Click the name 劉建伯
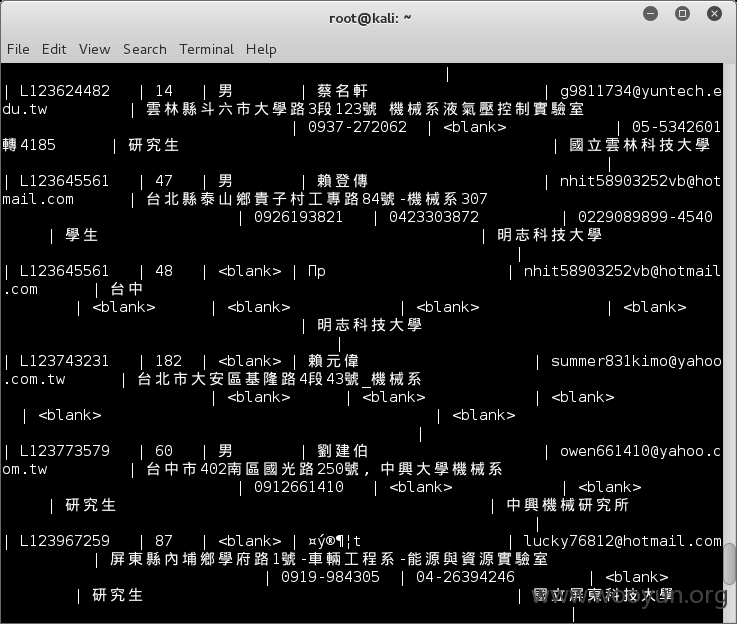The image size is (737, 624). click(x=343, y=451)
